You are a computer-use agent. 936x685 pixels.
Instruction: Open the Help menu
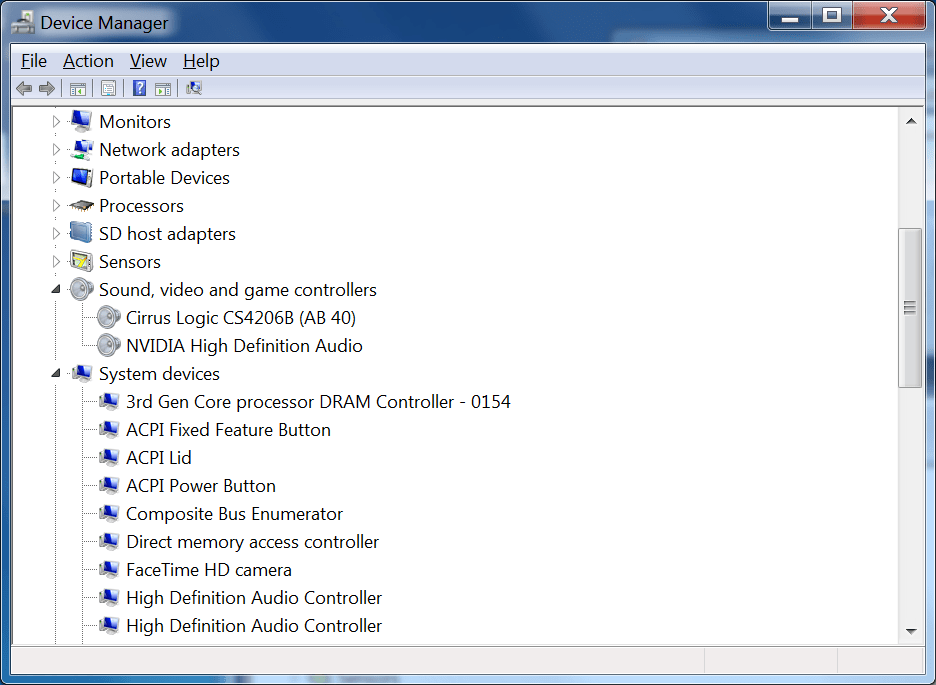pos(201,61)
